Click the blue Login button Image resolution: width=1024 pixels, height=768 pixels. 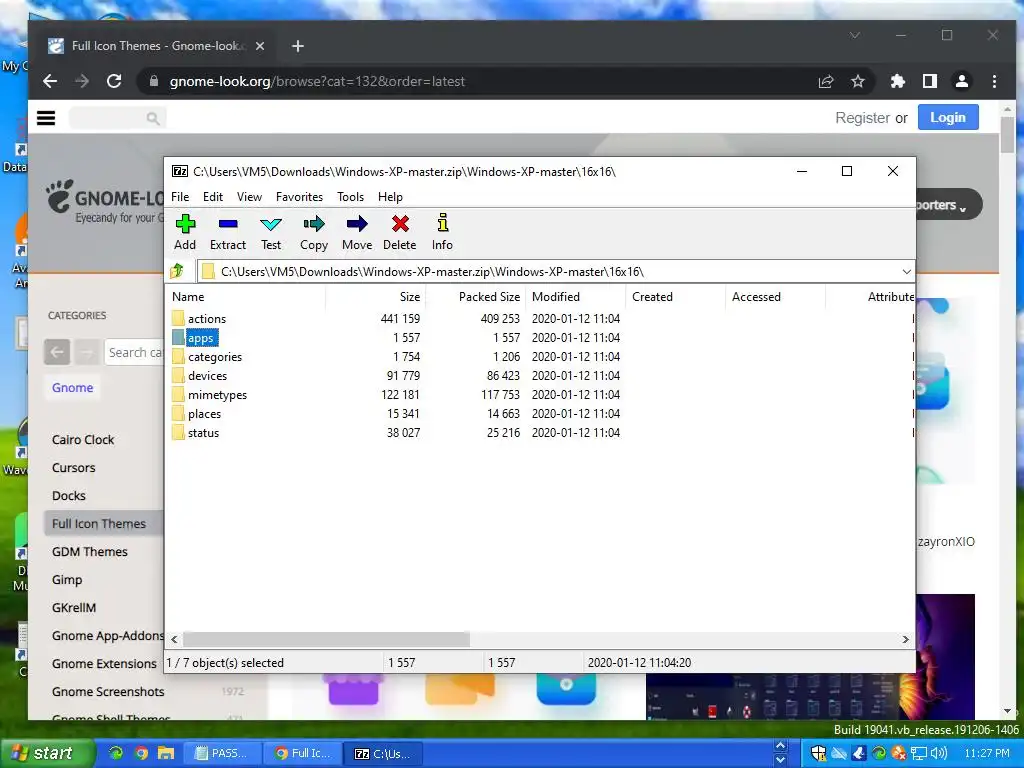click(948, 118)
